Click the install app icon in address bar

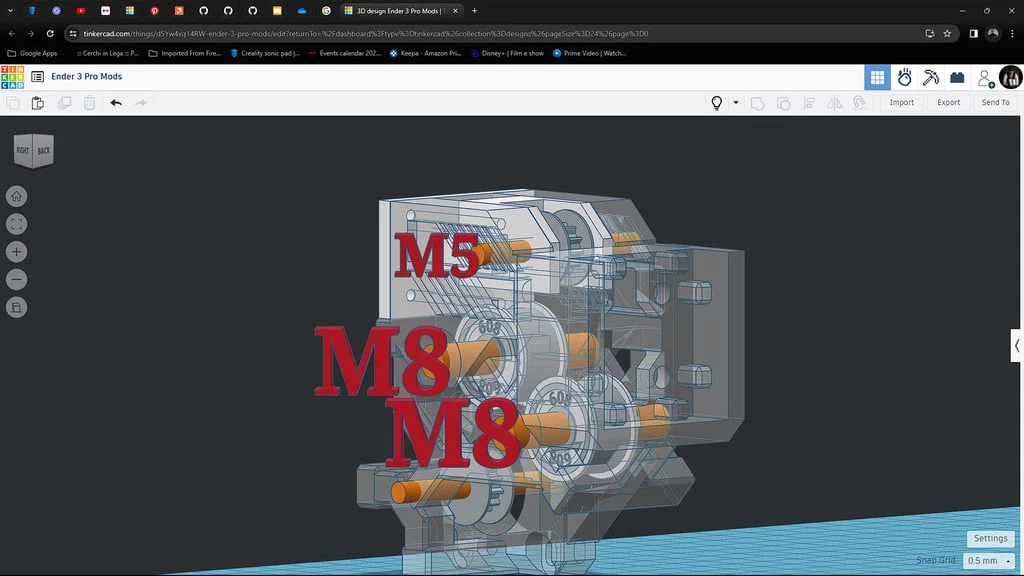930,33
